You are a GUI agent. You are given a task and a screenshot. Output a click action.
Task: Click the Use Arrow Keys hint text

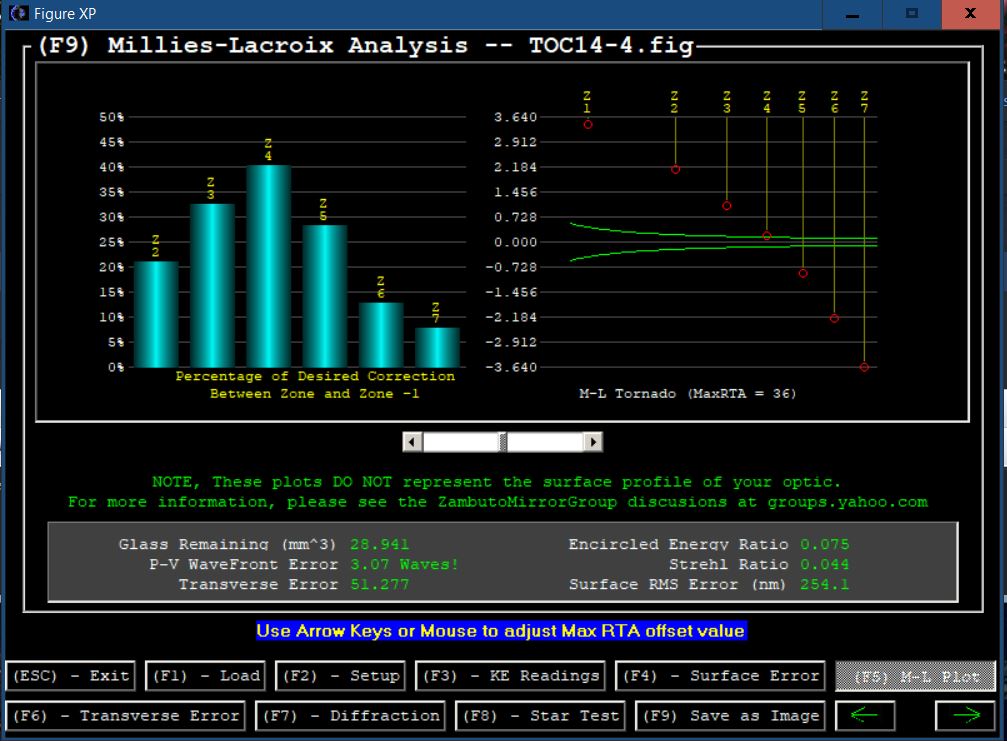pos(500,631)
